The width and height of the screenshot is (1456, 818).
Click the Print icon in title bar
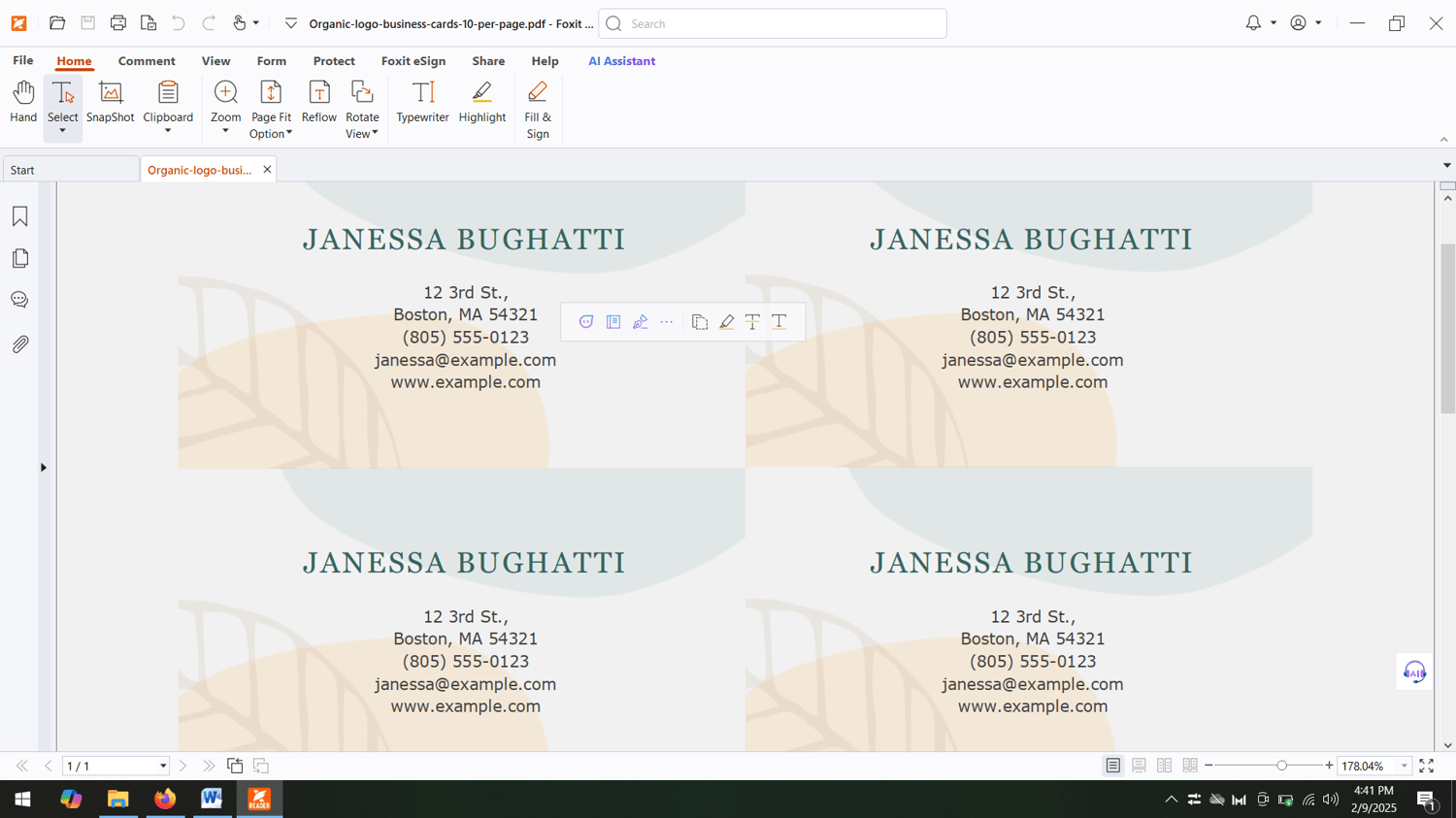pyautogui.click(x=118, y=23)
